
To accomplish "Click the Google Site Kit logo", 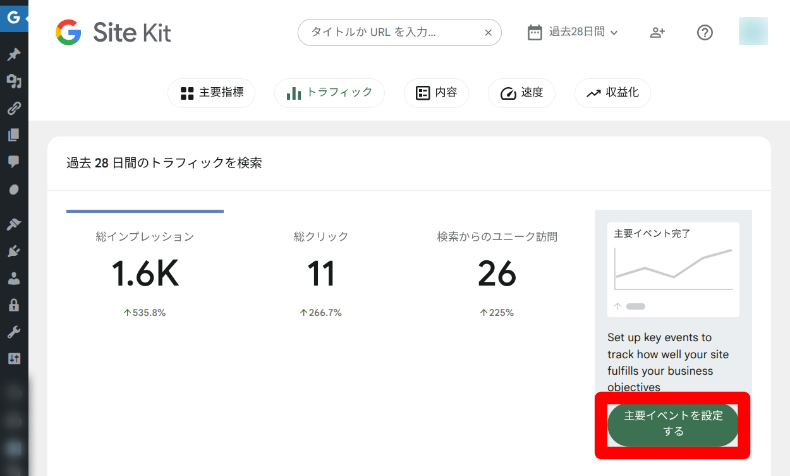I will [x=113, y=32].
